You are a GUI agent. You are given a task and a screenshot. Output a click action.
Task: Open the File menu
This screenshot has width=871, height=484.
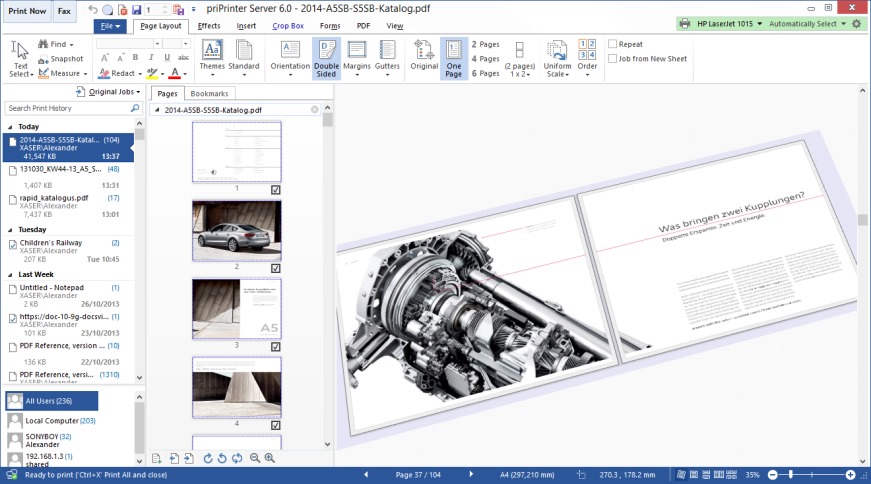pos(110,26)
